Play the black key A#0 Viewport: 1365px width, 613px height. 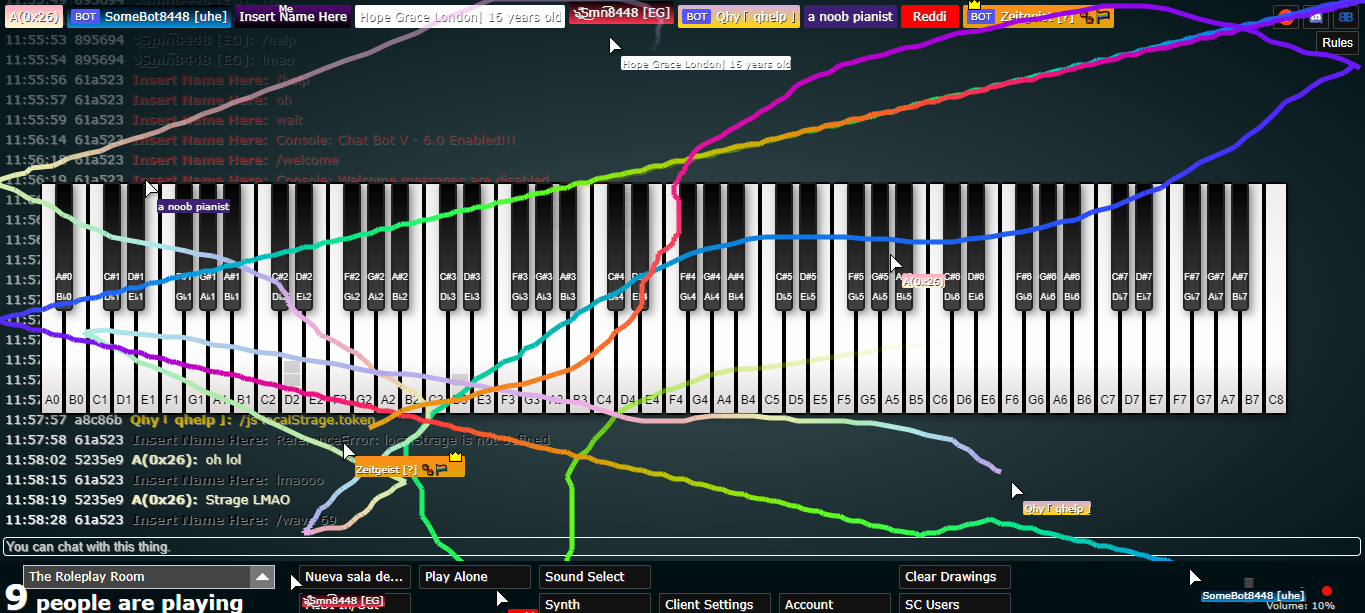click(x=64, y=245)
